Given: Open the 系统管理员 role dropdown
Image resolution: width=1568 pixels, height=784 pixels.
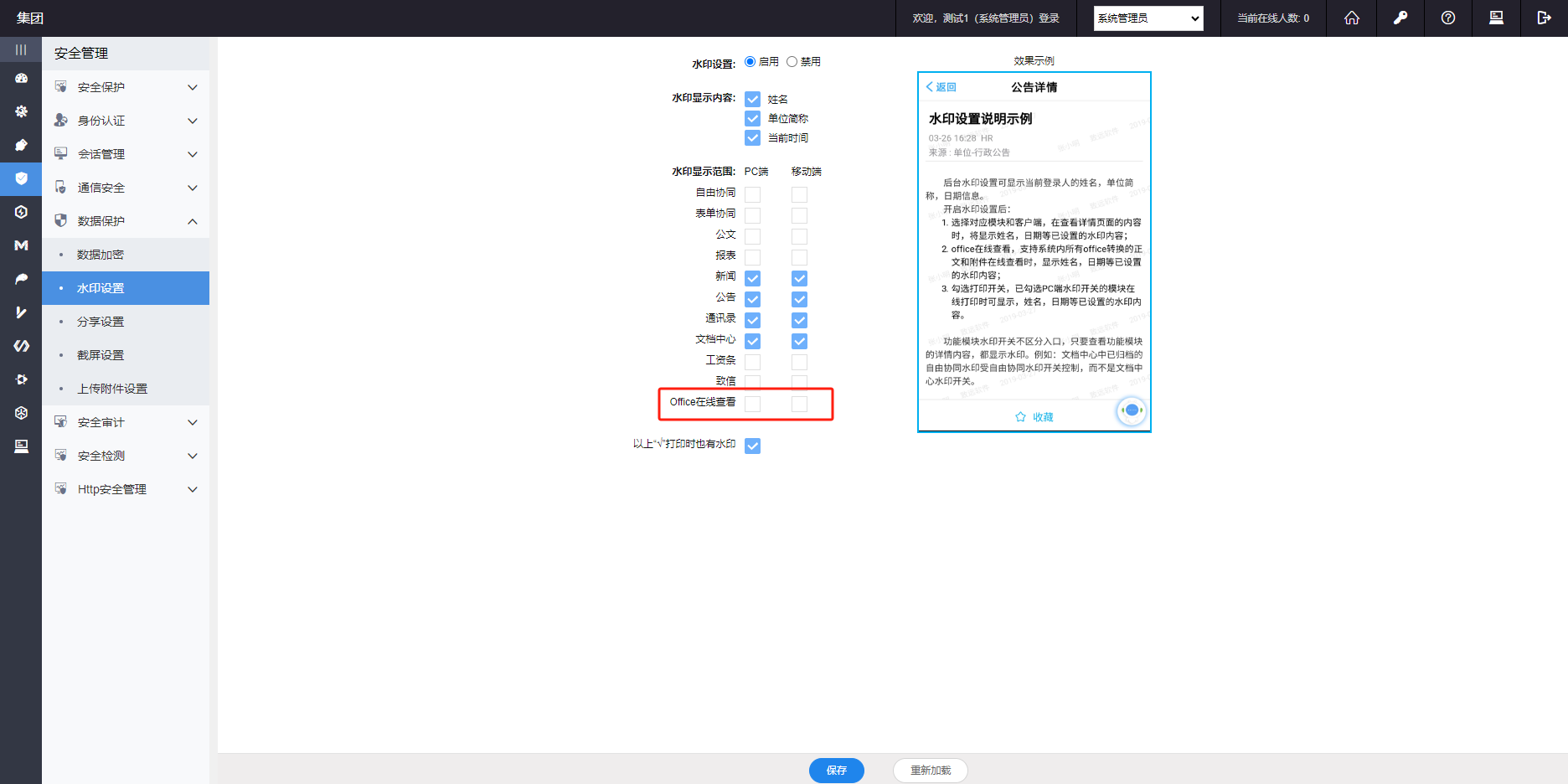Looking at the screenshot, I should (1148, 18).
